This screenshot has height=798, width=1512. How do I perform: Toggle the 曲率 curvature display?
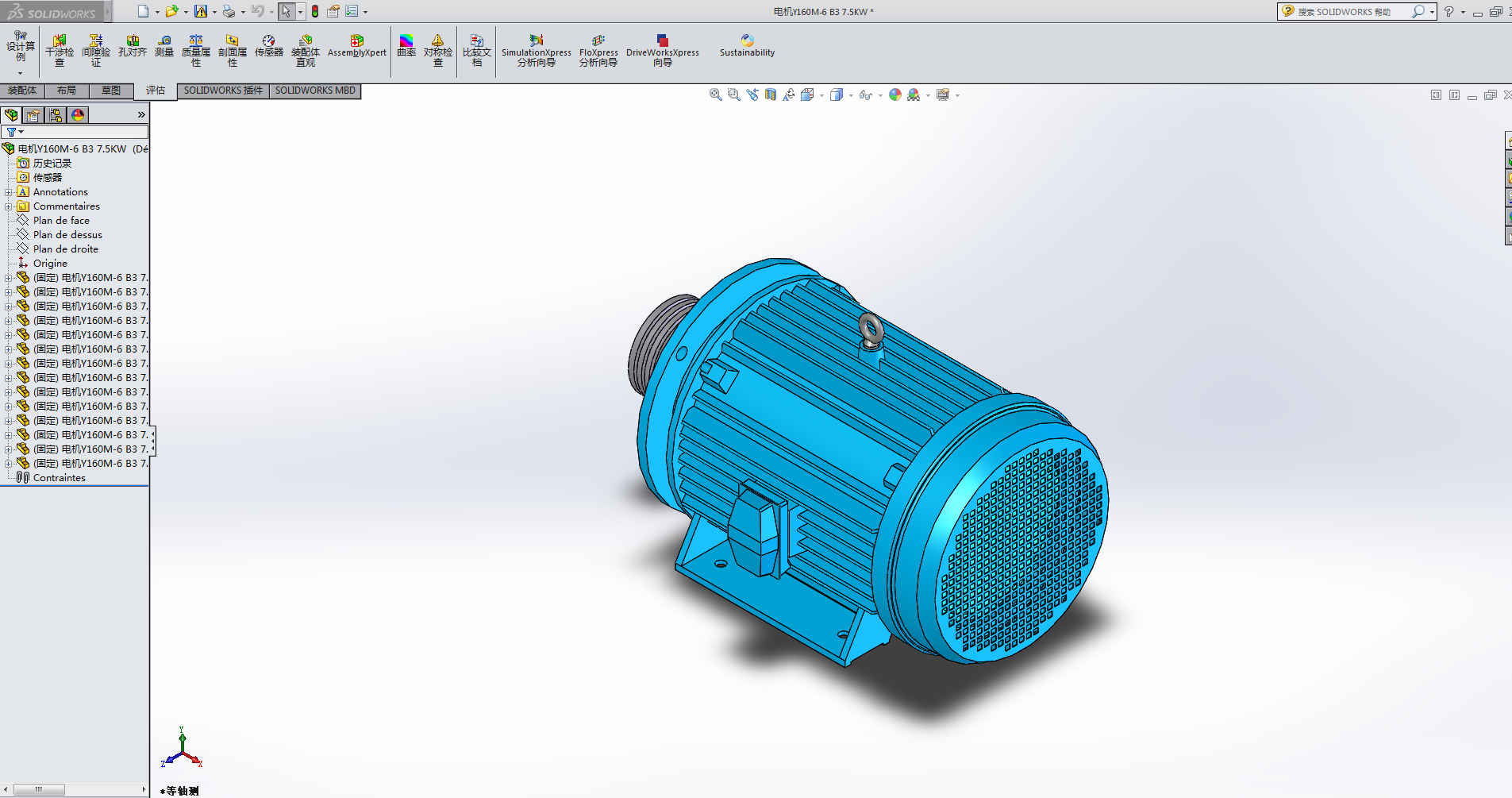point(406,46)
